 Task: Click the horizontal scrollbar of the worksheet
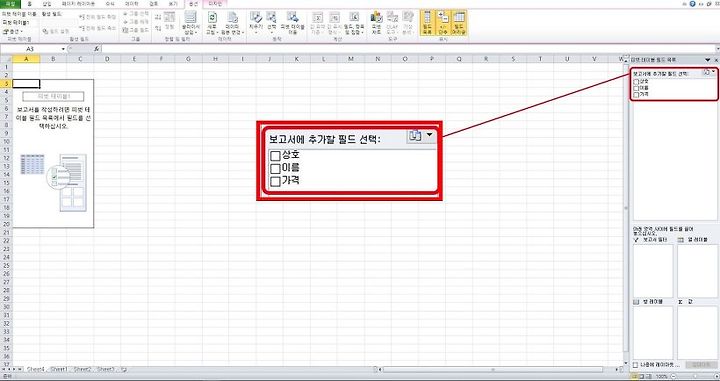pyautogui.click(x=493, y=369)
